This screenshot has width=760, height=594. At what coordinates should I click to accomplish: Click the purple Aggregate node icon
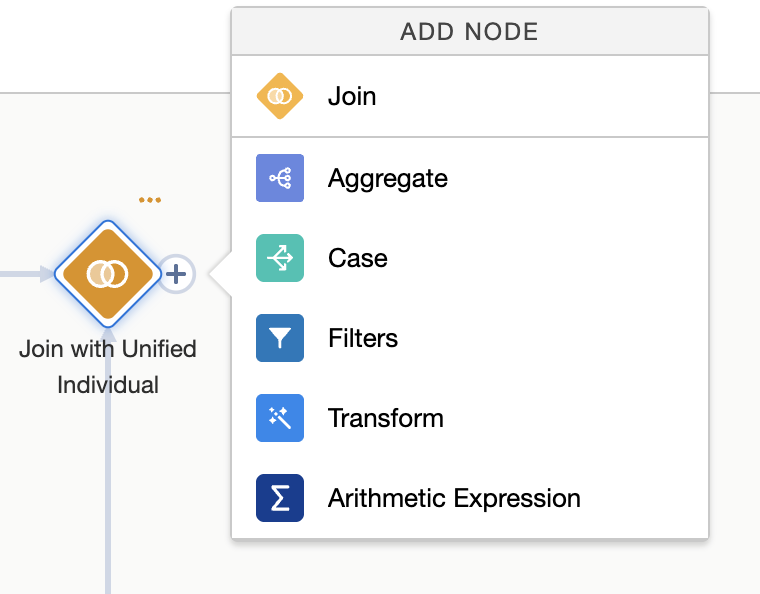(280, 179)
